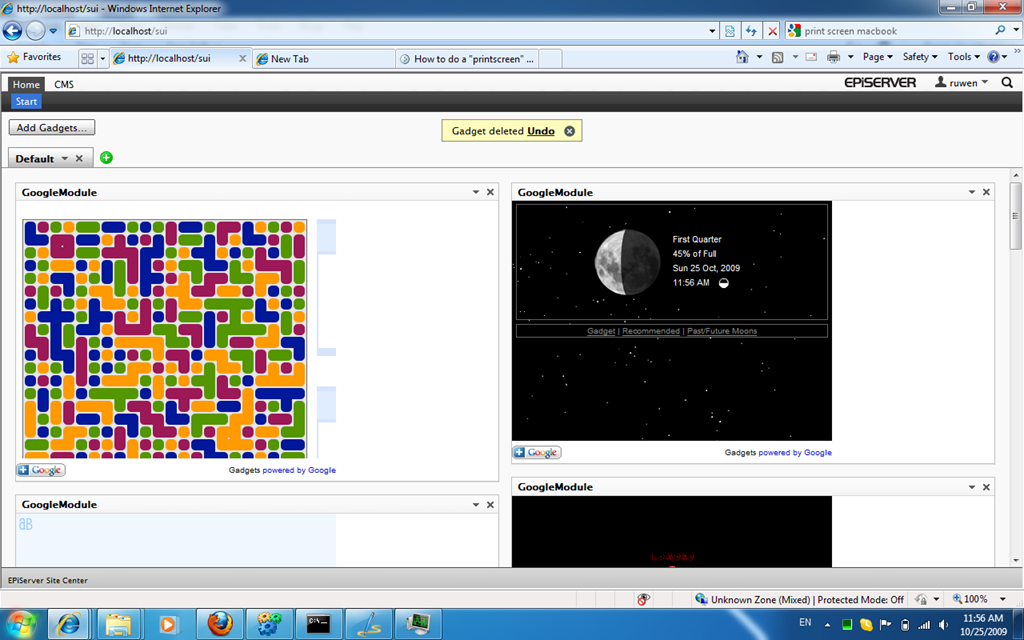Screen dimensions: 1024x640
Task: Dismiss the Gadget deleted notification
Action: coord(569,131)
